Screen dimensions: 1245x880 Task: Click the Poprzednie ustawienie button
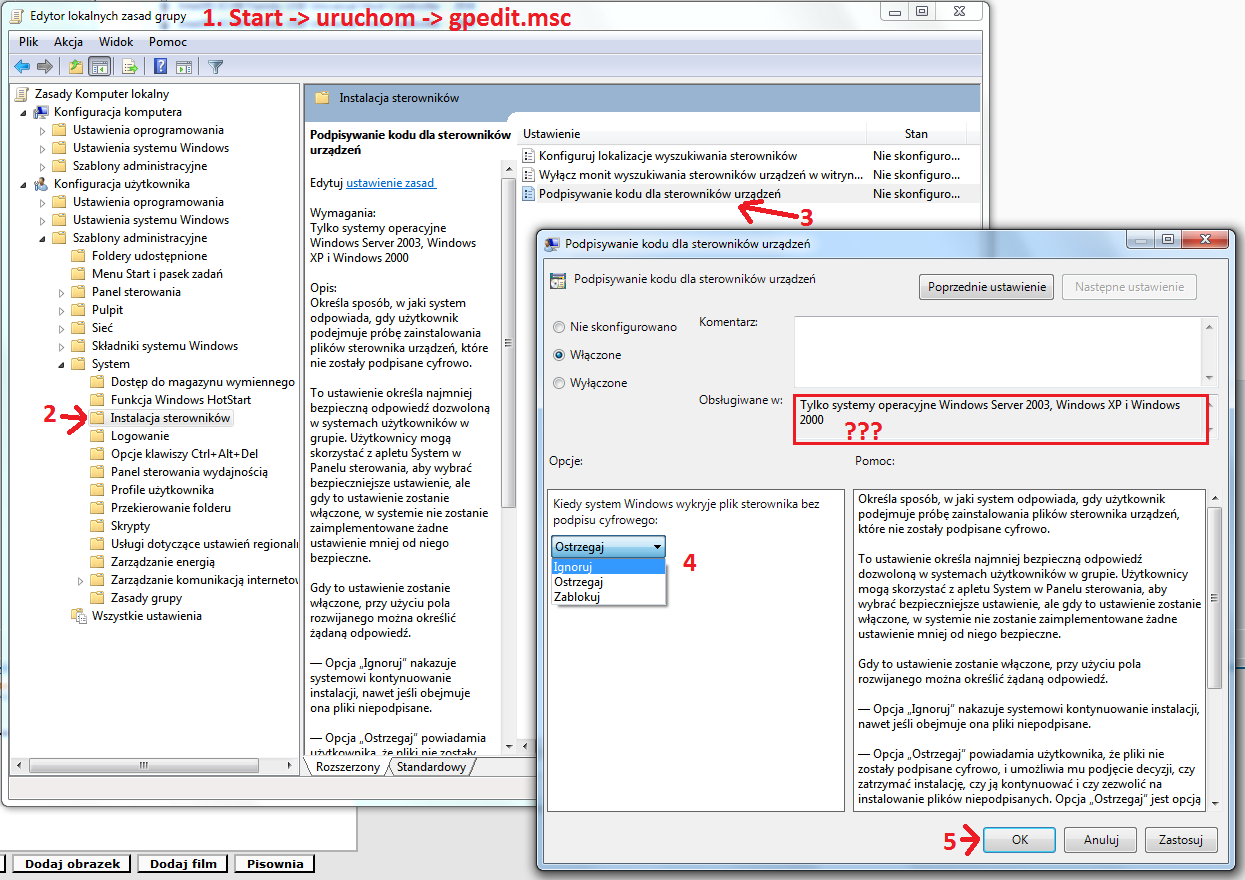pyautogui.click(x=986, y=287)
